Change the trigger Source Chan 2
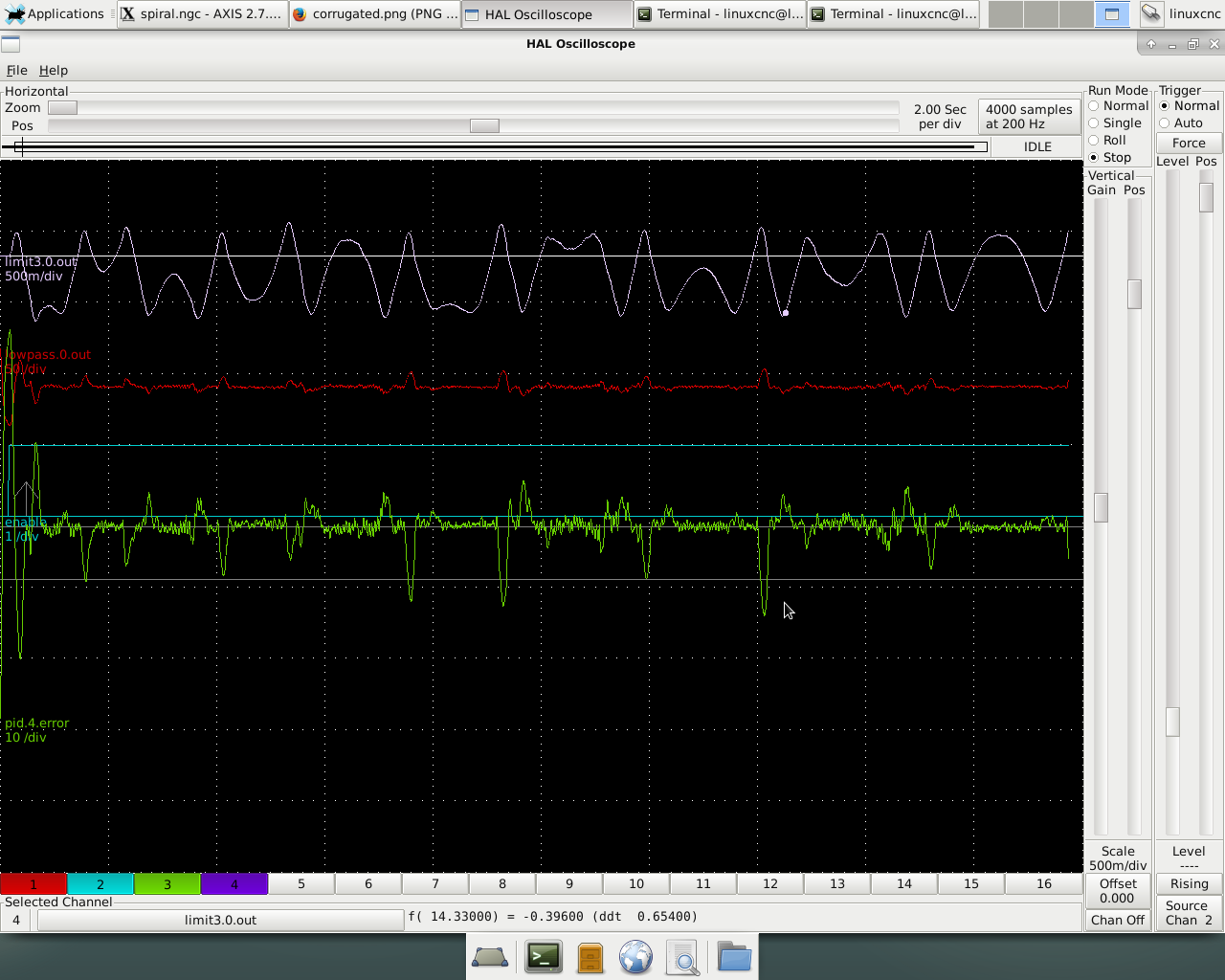Screen dimensions: 1225x980 [x=1189, y=913]
